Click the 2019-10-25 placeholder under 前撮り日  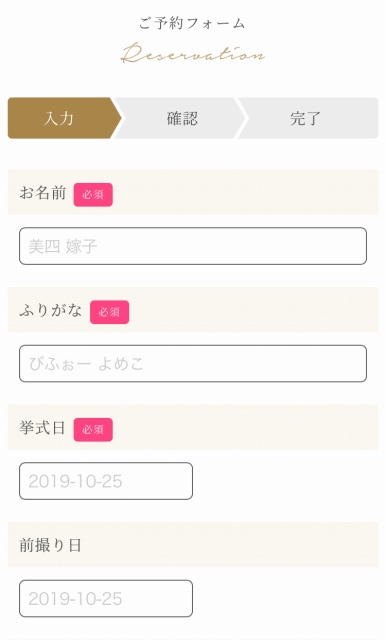click(x=75, y=599)
